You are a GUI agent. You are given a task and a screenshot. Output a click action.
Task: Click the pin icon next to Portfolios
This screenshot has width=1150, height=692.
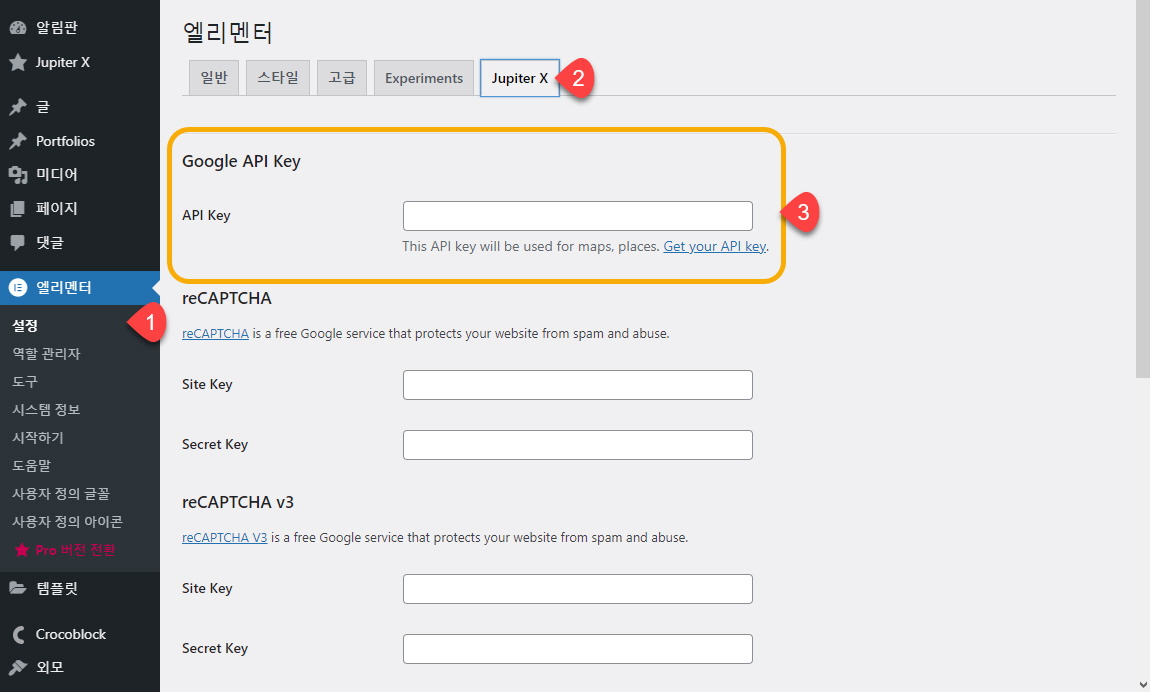(x=18, y=141)
